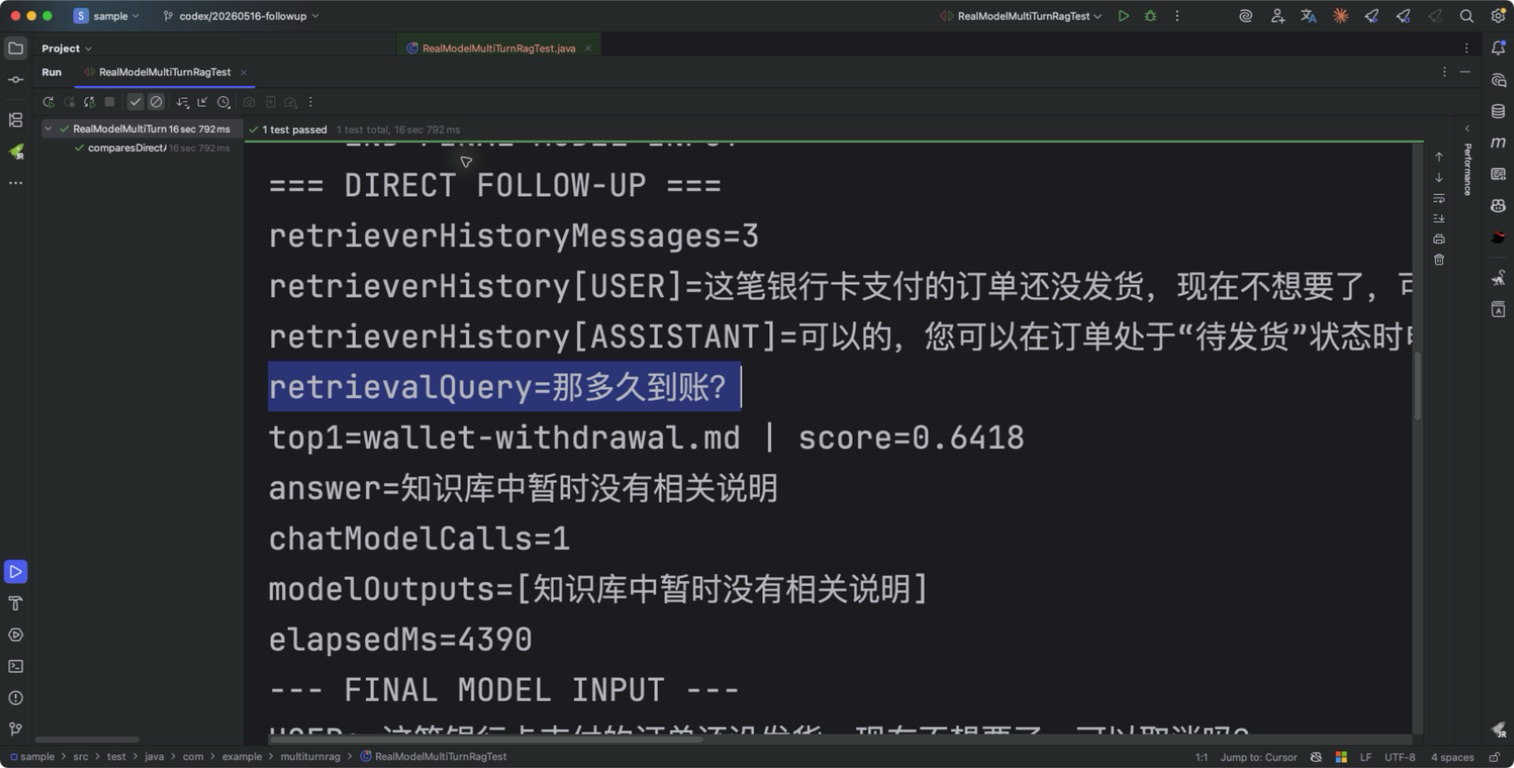Image resolution: width=1514 pixels, height=768 pixels.
Task: Click the Stop process square icon
Action: (x=109, y=102)
